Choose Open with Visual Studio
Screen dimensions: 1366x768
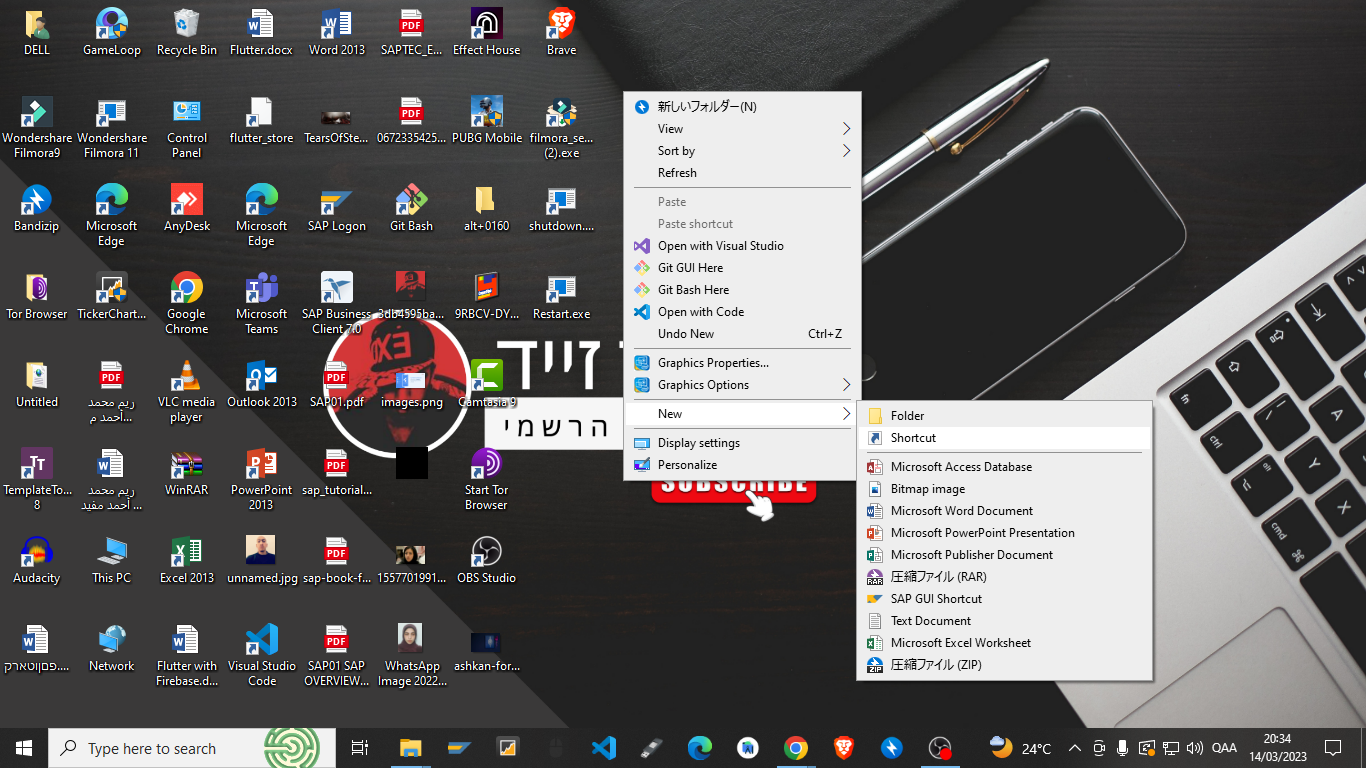tap(742, 246)
